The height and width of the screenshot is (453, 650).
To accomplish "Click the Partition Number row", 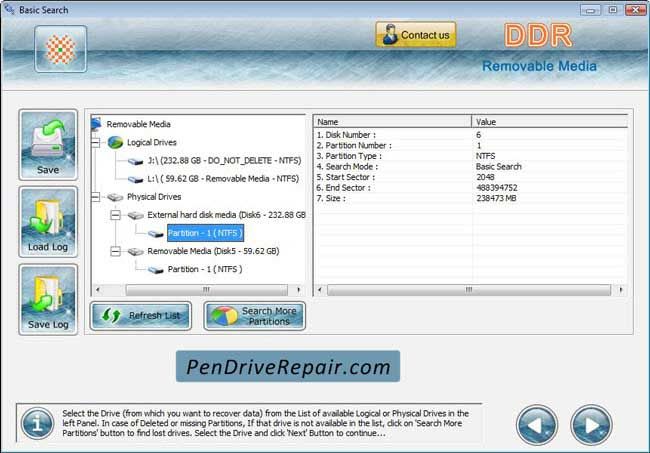I will [471, 145].
